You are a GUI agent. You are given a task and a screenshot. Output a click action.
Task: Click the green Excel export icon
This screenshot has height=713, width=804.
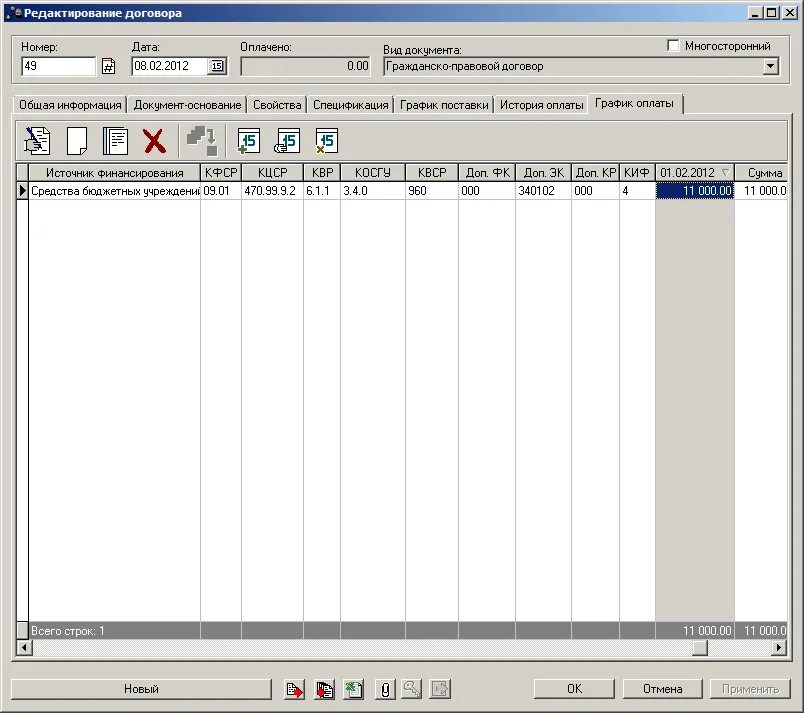click(354, 689)
